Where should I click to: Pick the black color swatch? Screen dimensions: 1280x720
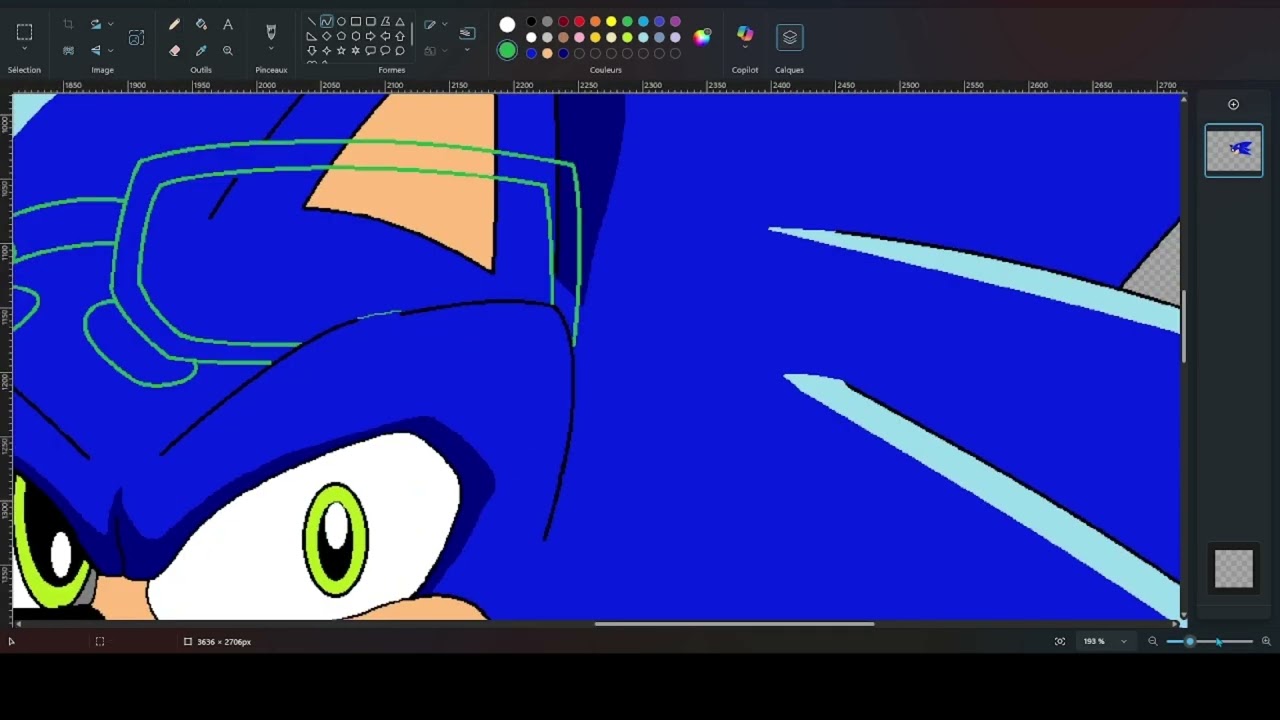tap(531, 21)
